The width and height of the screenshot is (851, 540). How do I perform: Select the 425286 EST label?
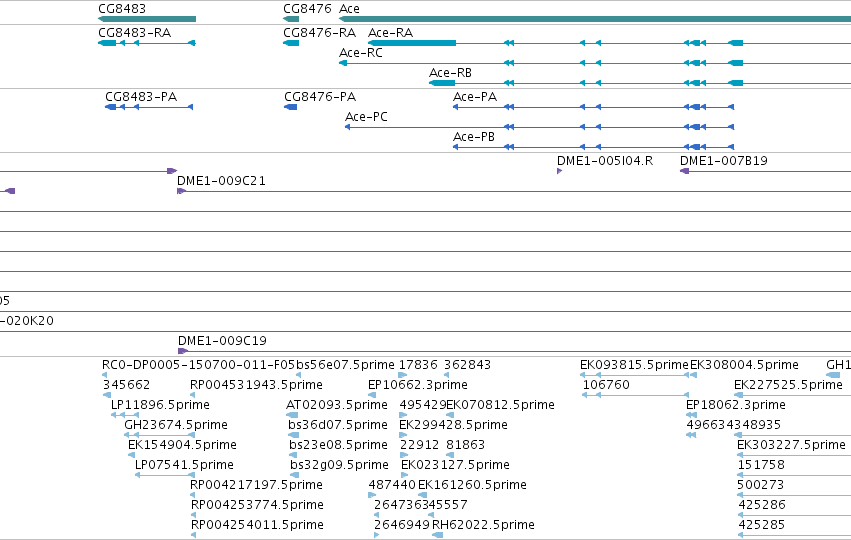762,505
